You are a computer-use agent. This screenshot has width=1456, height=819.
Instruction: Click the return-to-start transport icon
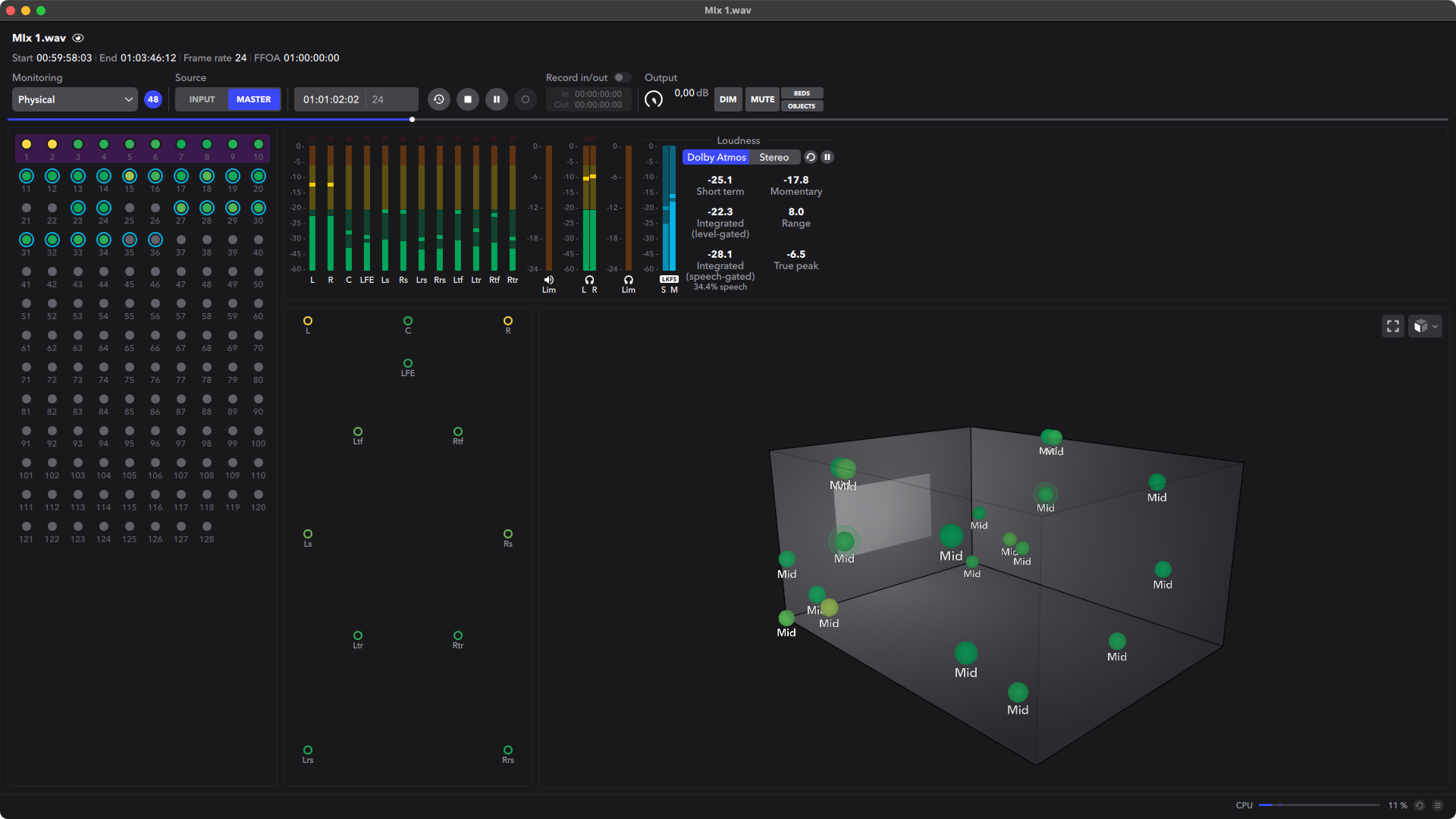(438, 99)
